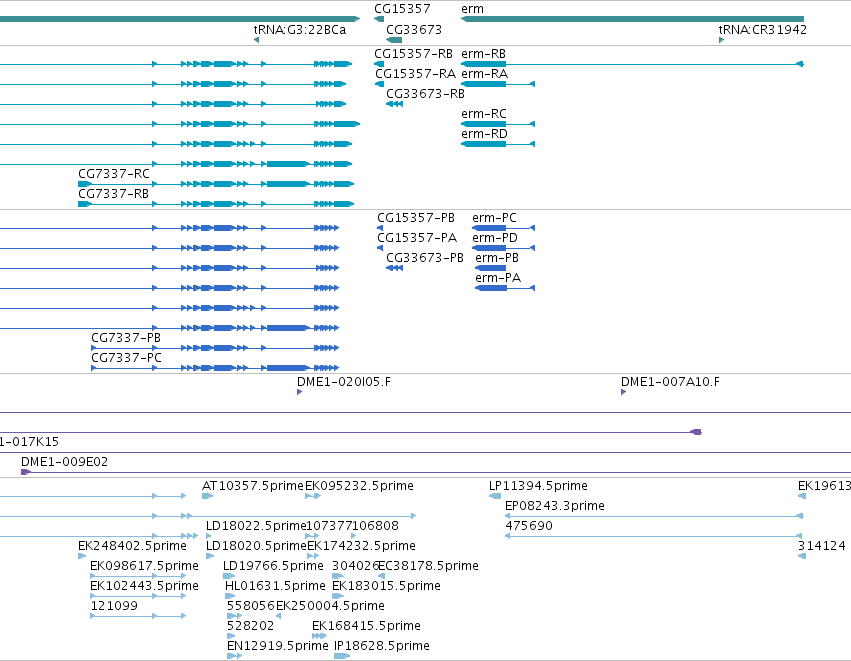This screenshot has height=661, width=851.
Task: Click the tRNA:CR31942 label
Action: [x=763, y=29]
